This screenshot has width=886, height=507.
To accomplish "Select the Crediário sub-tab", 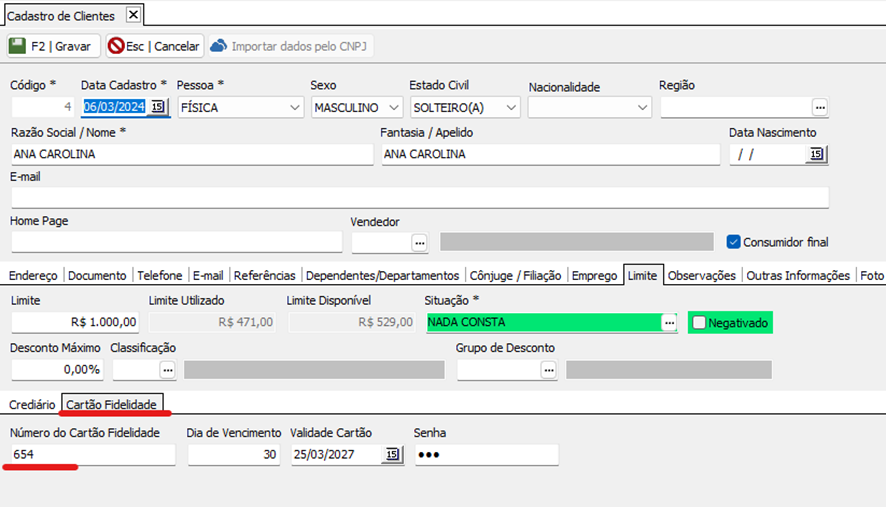I will point(32,404).
